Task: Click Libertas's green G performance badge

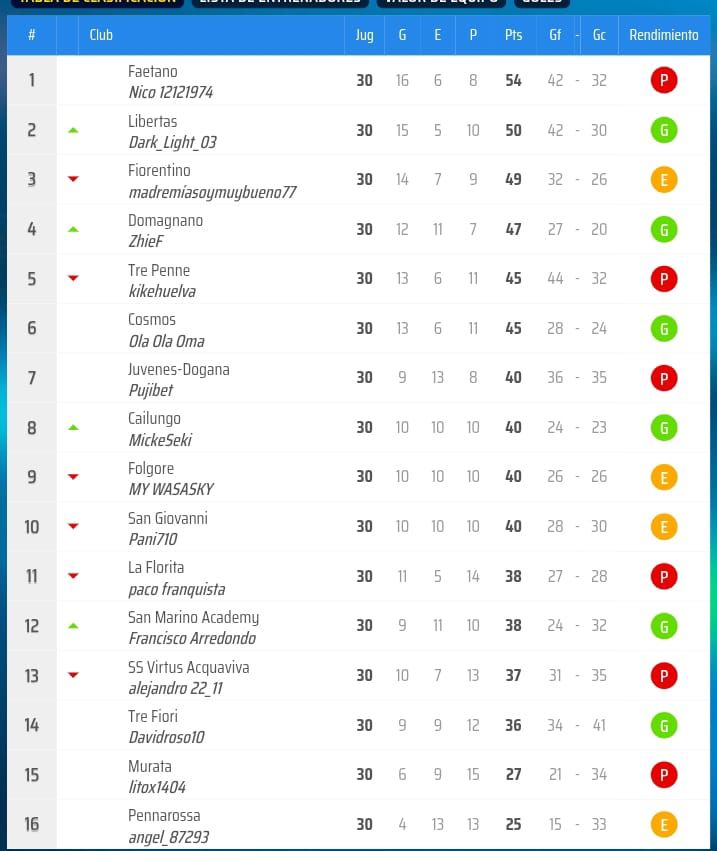Action: (x=663, y=130)
